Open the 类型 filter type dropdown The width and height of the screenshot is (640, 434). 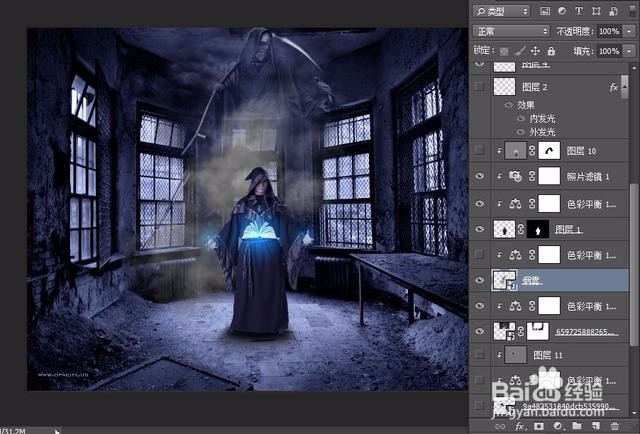click(502, 11)
